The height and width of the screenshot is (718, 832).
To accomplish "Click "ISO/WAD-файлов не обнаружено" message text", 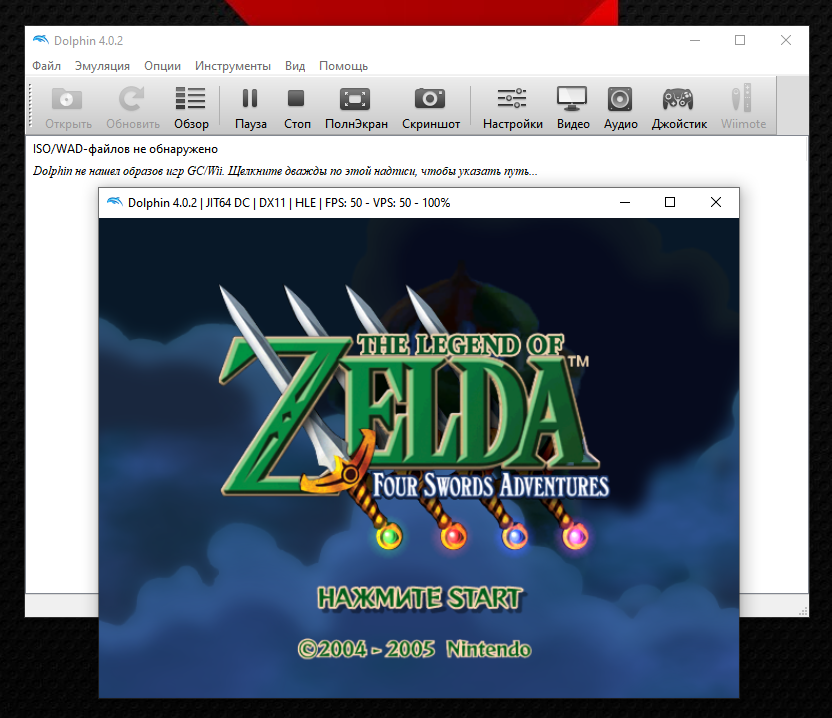I will tap(125, 149).
